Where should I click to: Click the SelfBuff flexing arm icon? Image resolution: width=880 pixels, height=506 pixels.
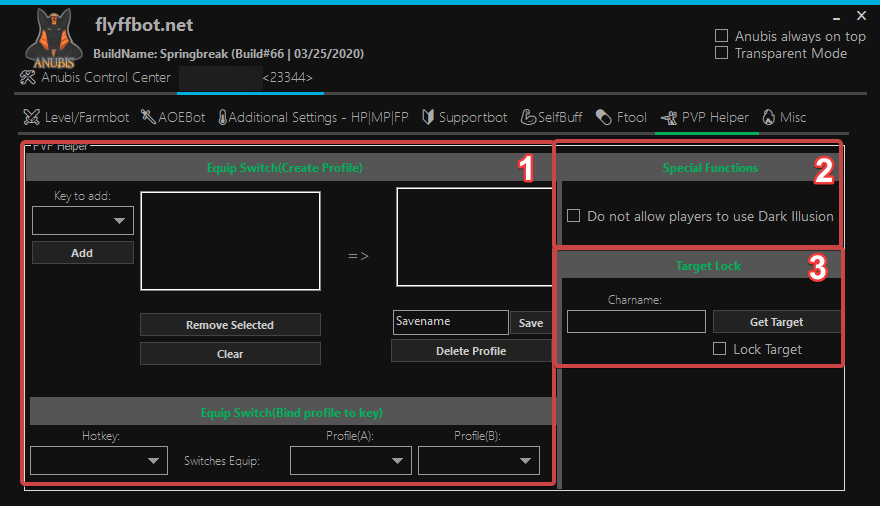pos(529,117)
